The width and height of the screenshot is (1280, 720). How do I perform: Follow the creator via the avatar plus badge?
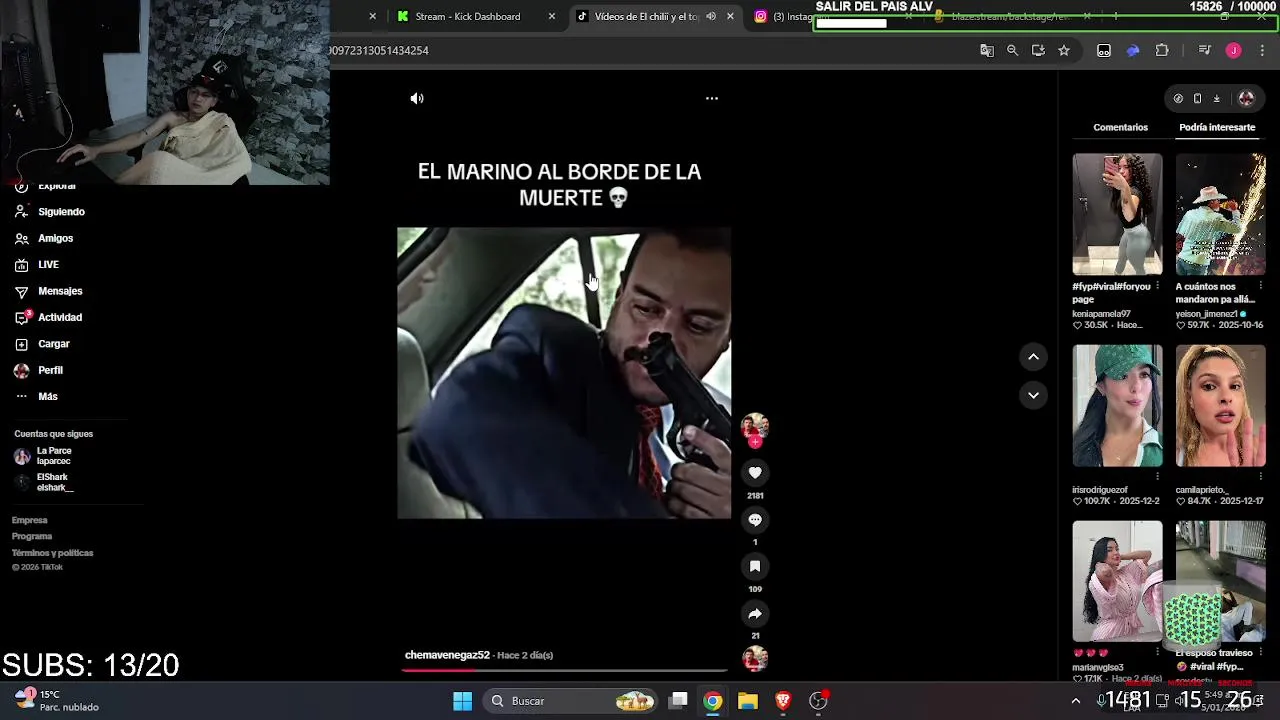point(755,442)
